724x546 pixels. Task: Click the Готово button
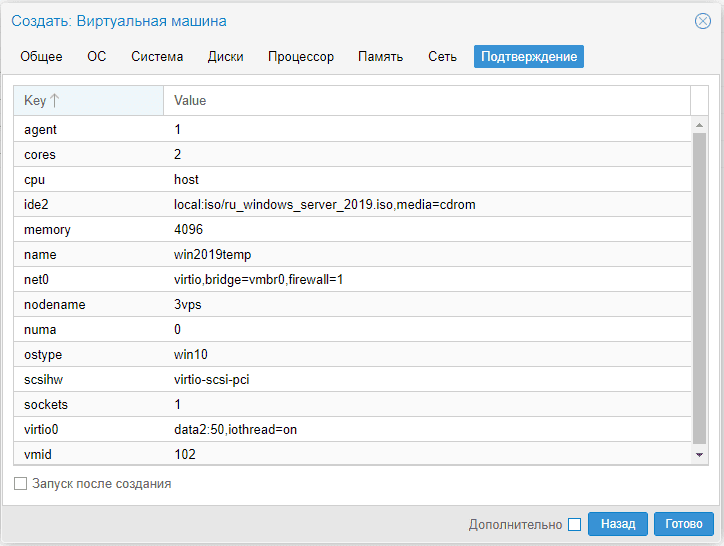tap(683, 524)
